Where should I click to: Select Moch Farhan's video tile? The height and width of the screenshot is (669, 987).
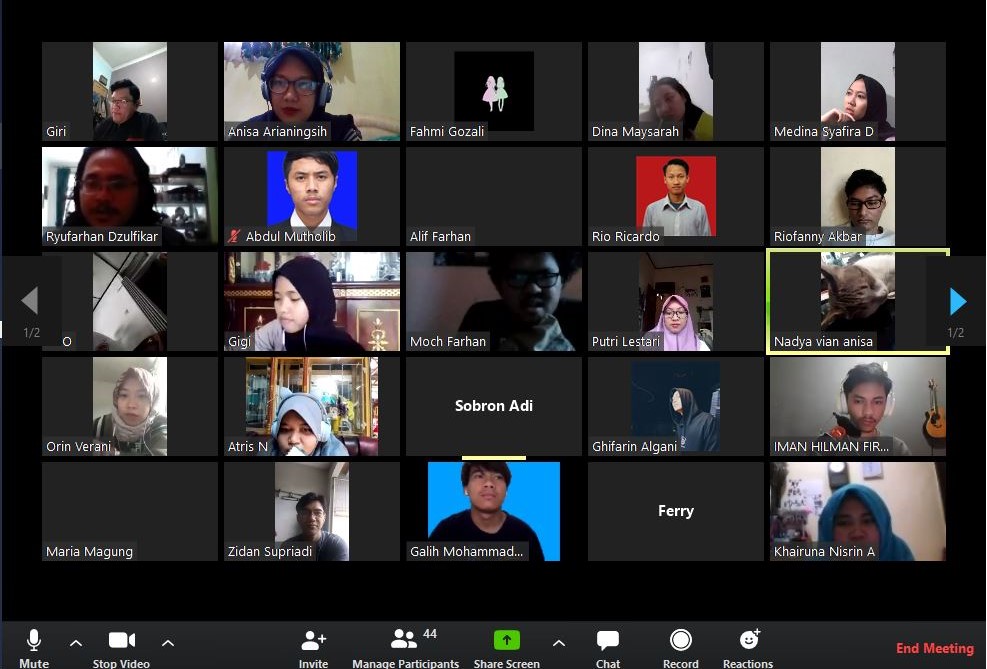pos(494,301)
